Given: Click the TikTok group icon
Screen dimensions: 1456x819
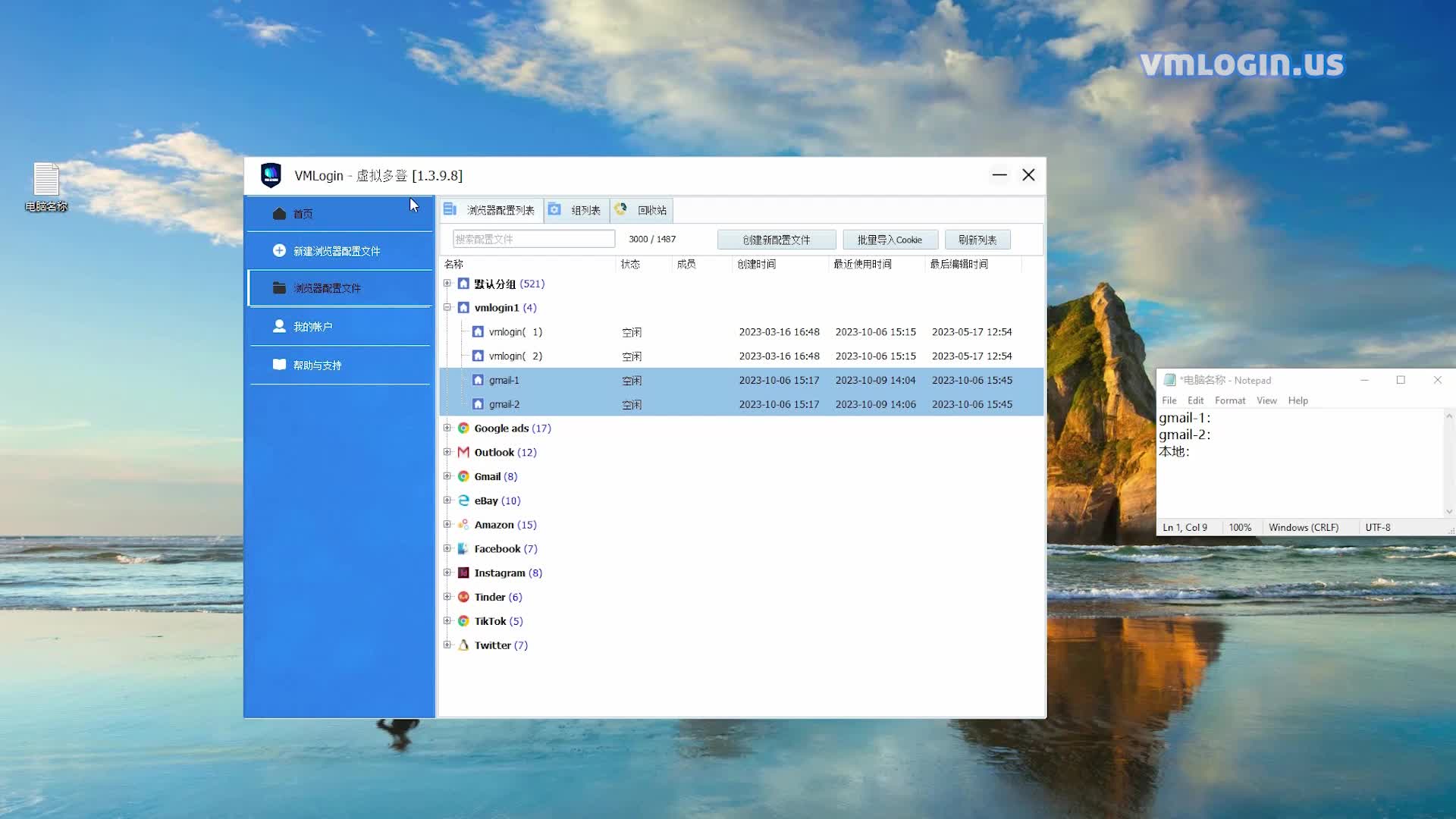Looking at the screenshot, I should tap(463, 621).
